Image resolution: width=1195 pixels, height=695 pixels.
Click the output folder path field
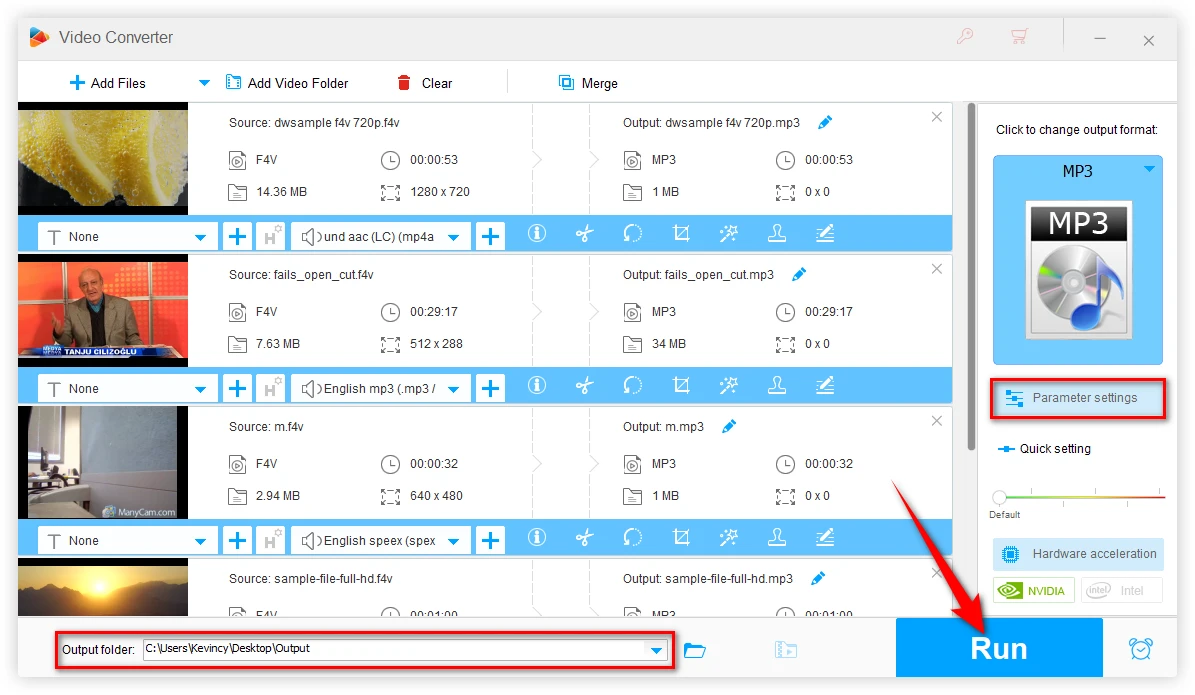click(404, 649)
